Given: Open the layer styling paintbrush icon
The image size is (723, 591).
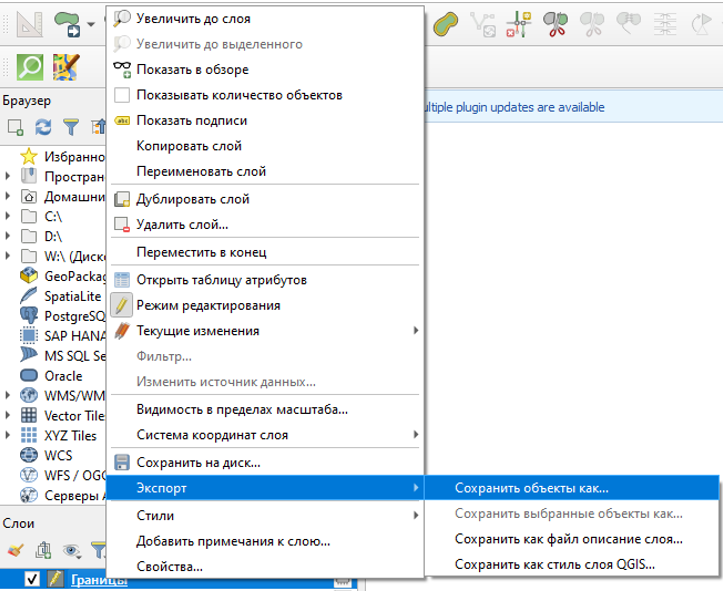Looking at the screenshot, I should [16, 549].
